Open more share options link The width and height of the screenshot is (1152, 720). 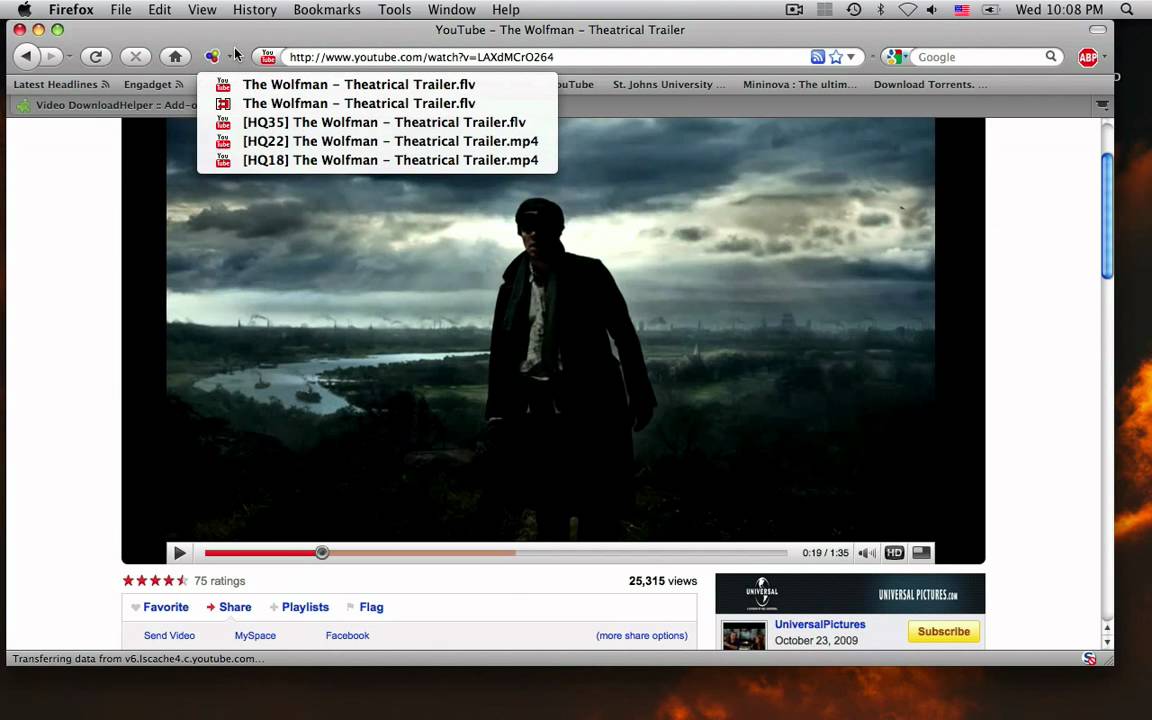coord(642,636)
